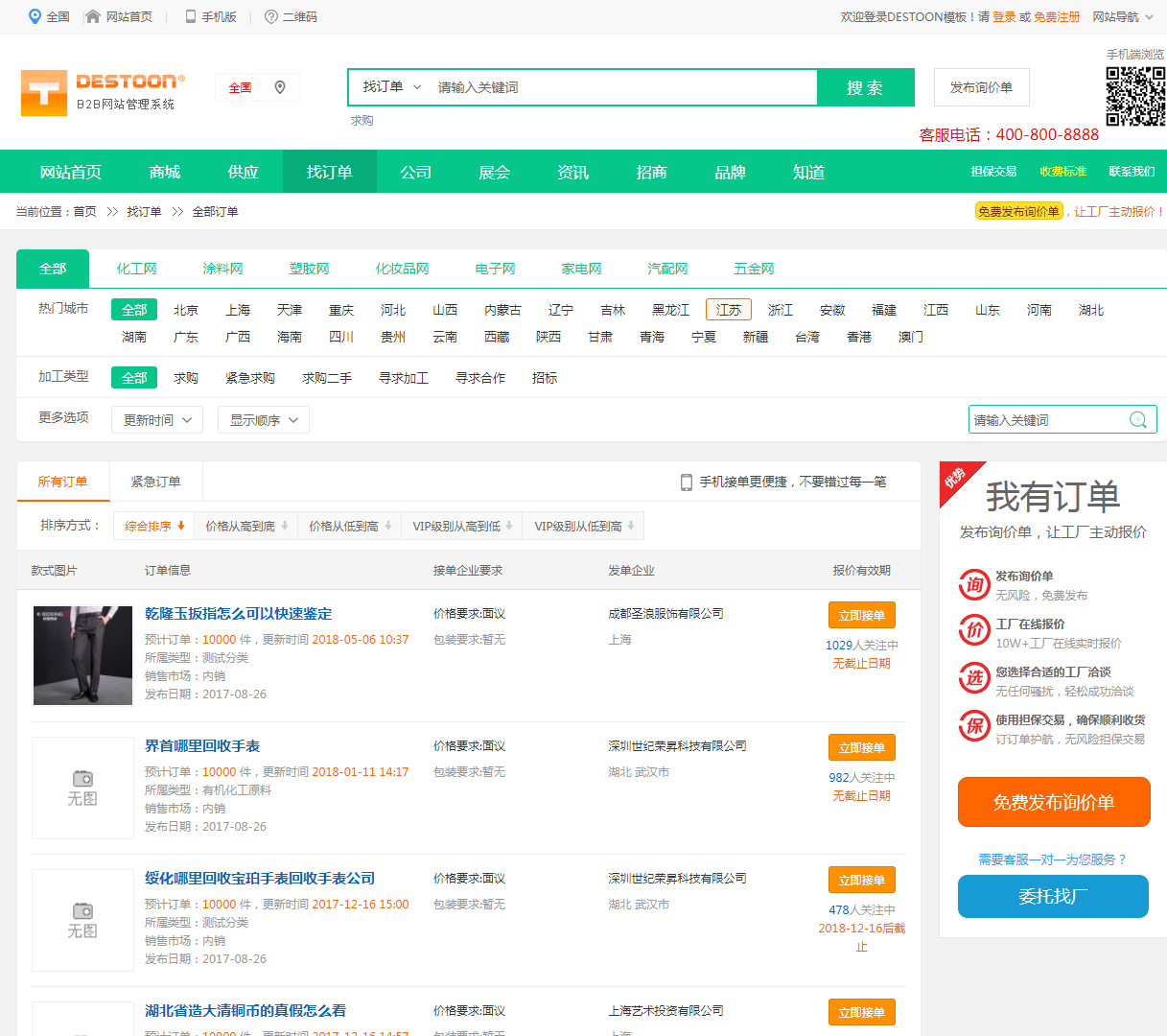Click the main keyword search input field
The height and width of the screenshot is (1036, 1167).
pyautogui.click(x=621, y=87)
